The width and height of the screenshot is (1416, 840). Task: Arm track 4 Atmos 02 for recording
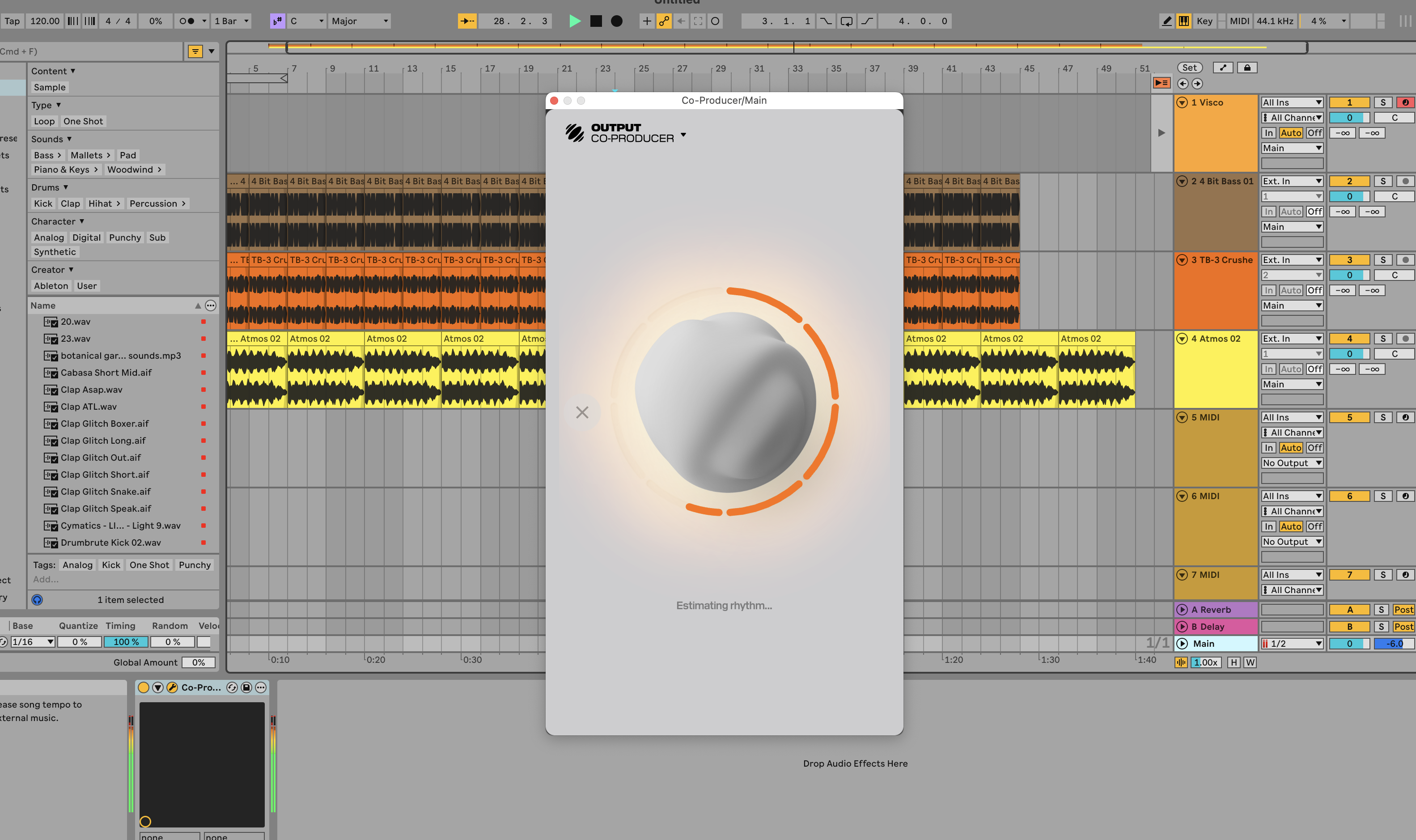[x=1405, y=339]
